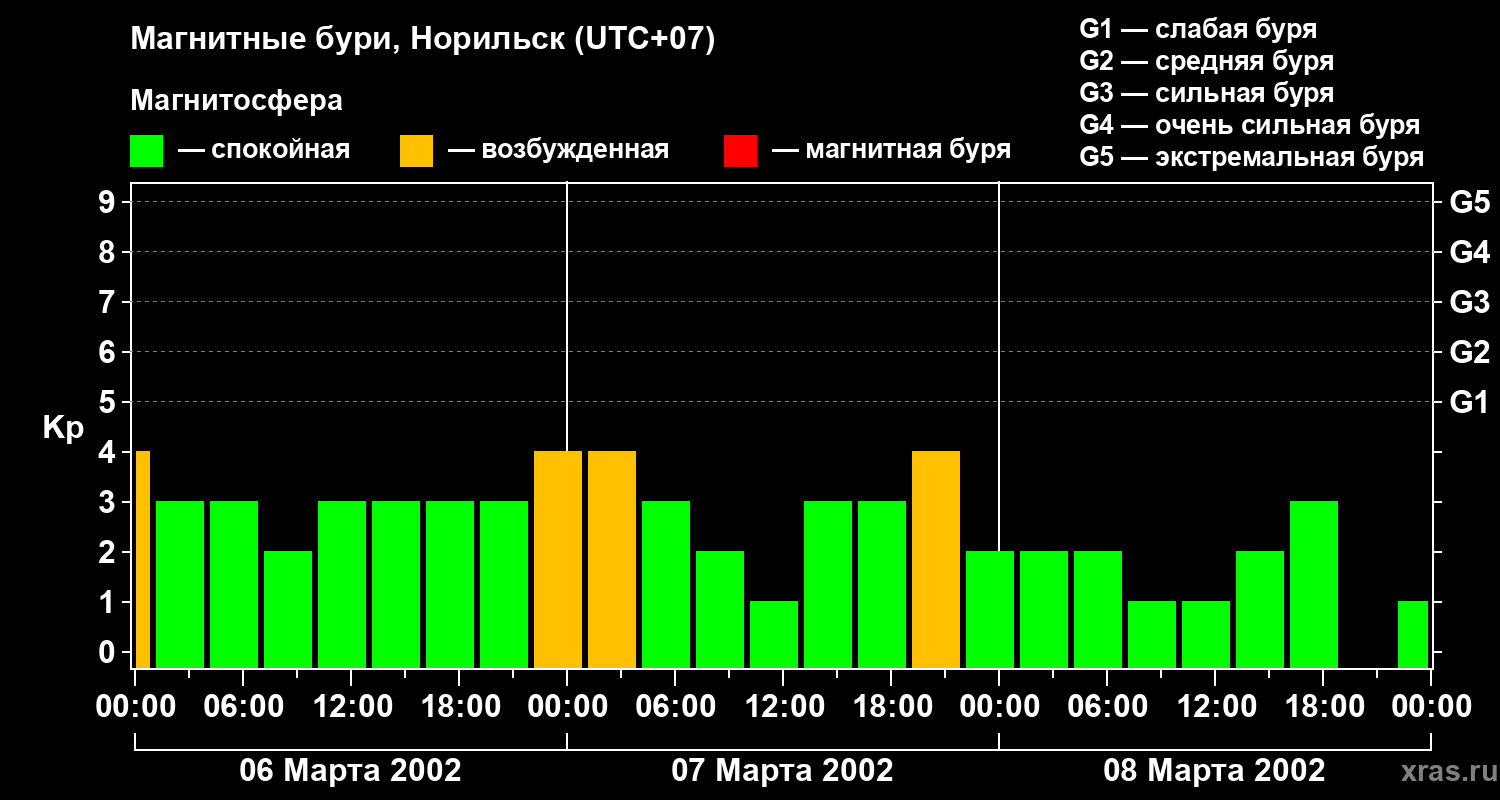Click the 00:00 label between 06 and 07 Марта
1500x800 pixels.
tap(567, 707)
